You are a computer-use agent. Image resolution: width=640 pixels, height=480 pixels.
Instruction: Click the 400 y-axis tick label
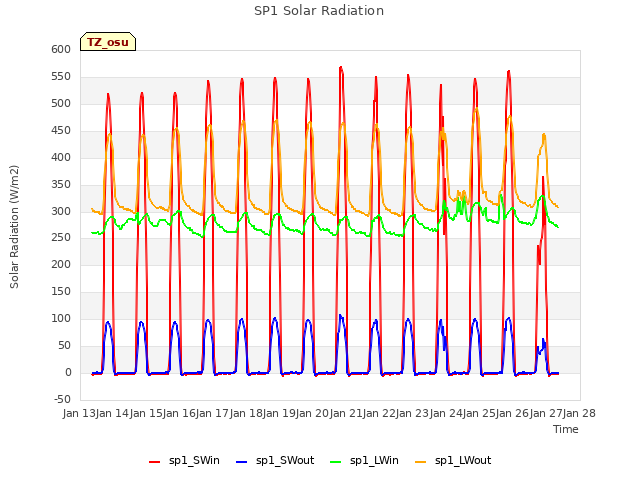click(x=61, y=157)
